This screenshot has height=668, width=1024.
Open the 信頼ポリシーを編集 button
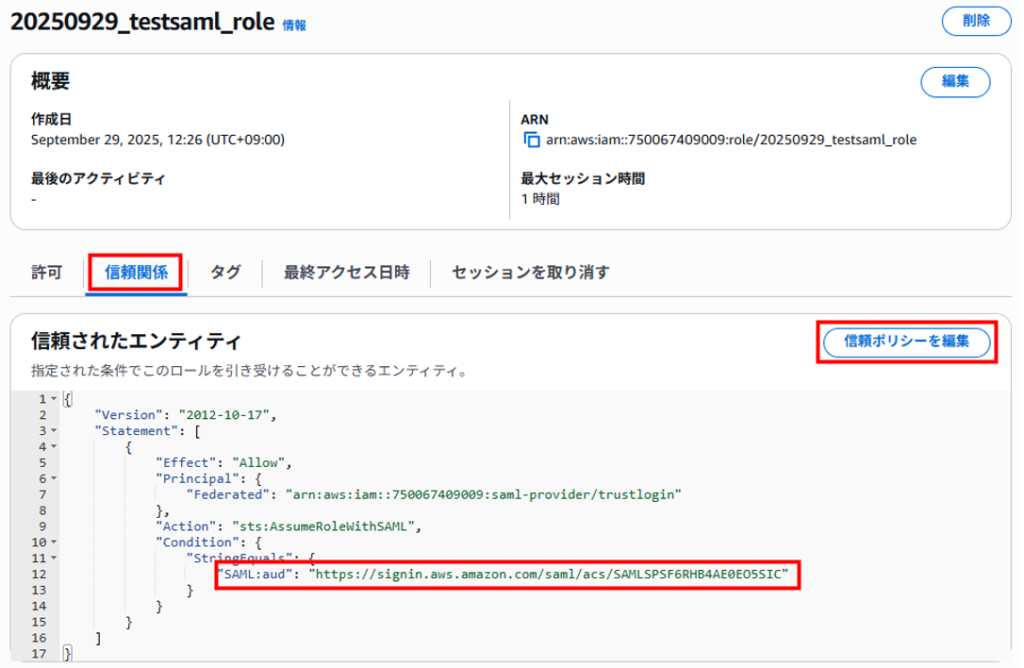click(x=906, y=342)
